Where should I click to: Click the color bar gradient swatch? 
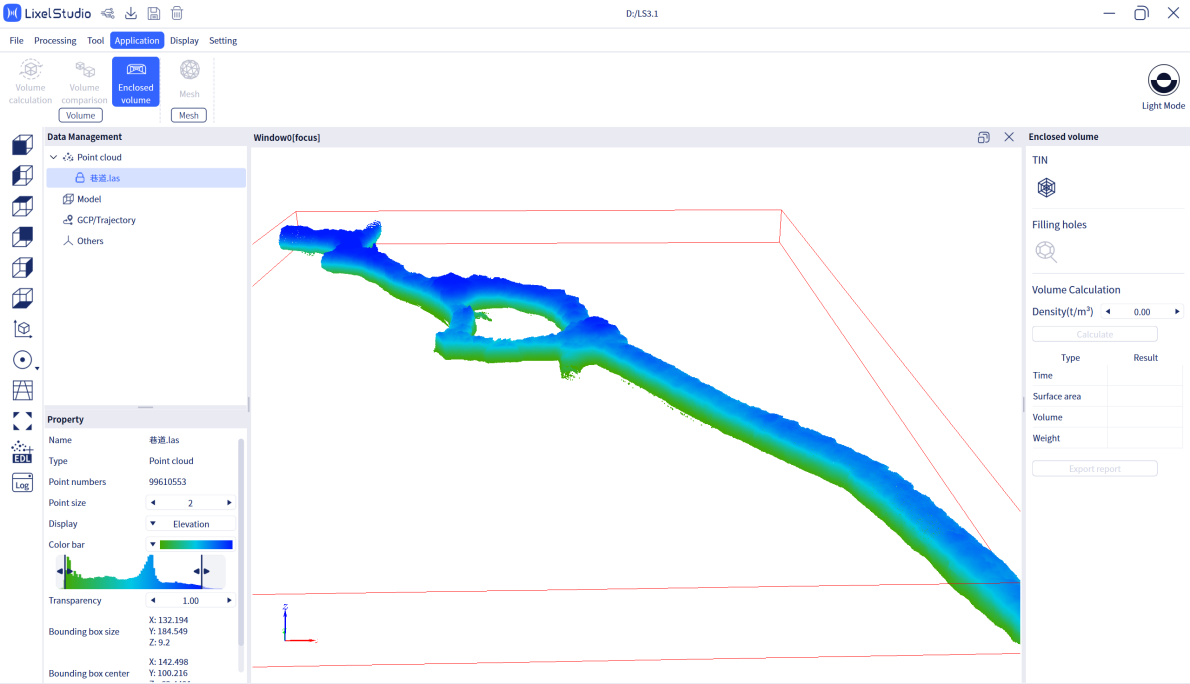click(196, 544)
